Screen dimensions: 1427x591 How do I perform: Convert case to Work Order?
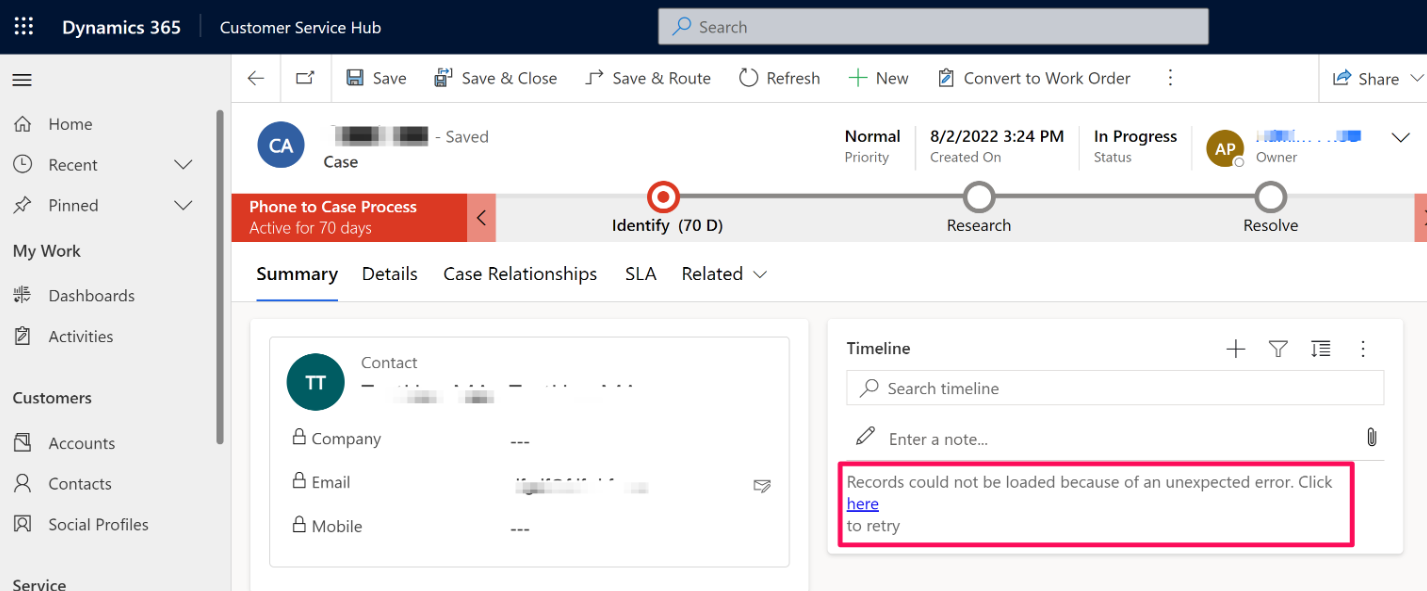tap(1034, 78)
